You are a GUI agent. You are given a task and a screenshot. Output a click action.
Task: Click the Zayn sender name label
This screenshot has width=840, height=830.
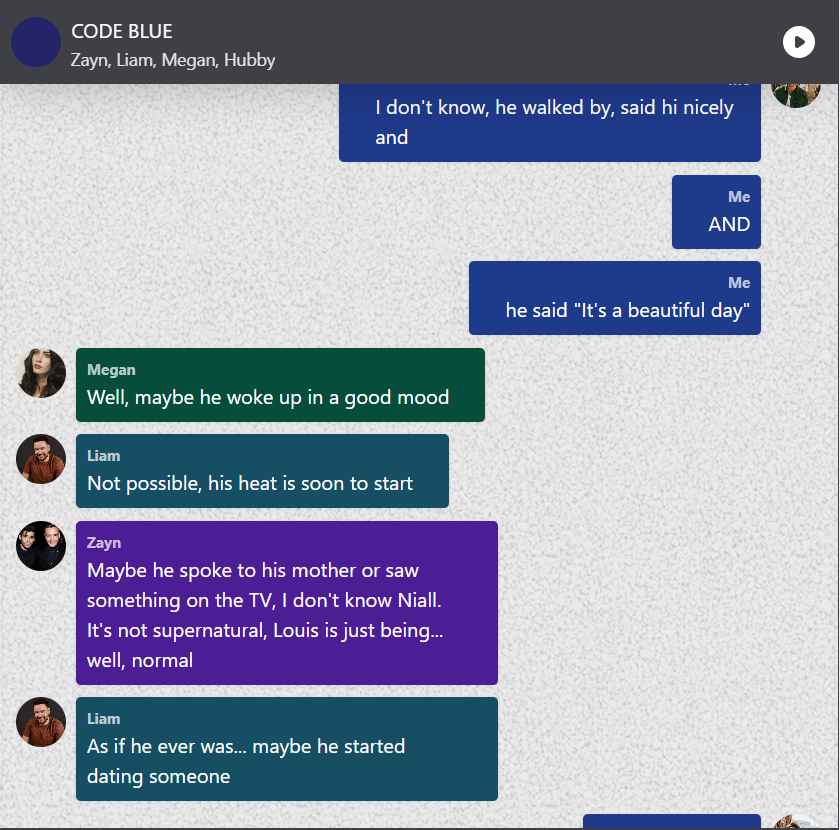[104, 543]
